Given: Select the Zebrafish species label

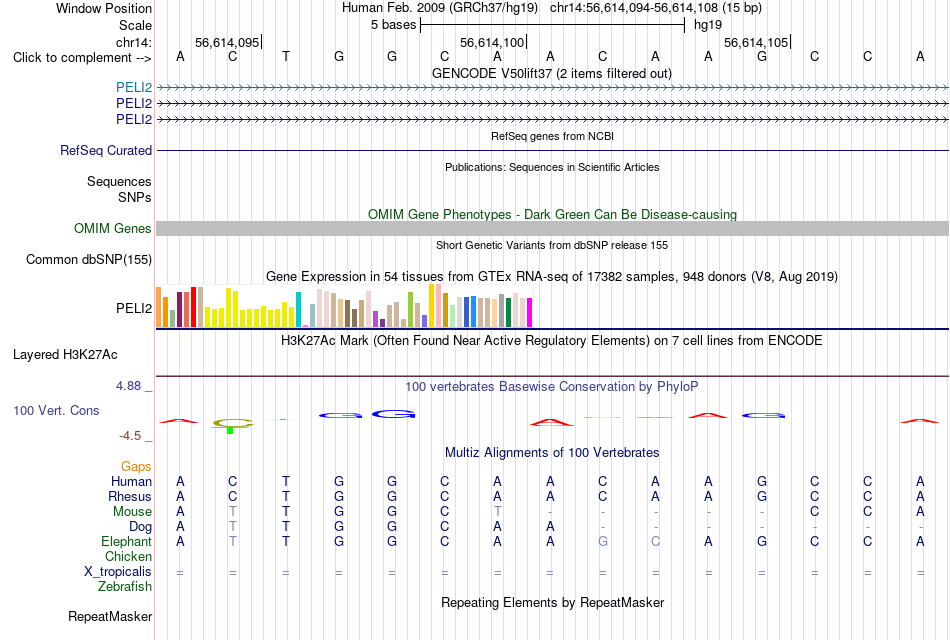Looking at the screenshot, I should pos(125,587).
